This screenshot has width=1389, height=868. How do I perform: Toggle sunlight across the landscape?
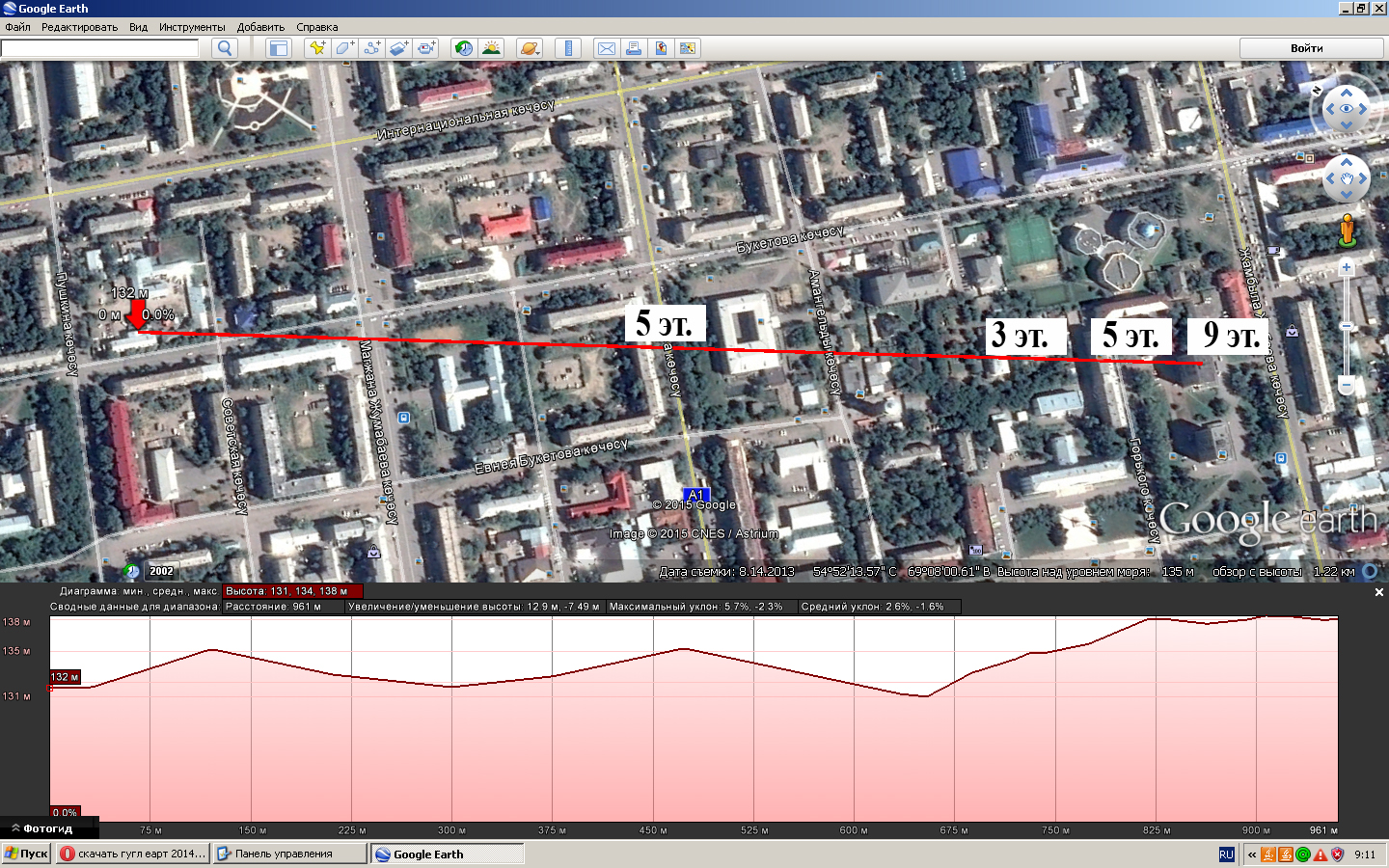(x=491, y=48)
